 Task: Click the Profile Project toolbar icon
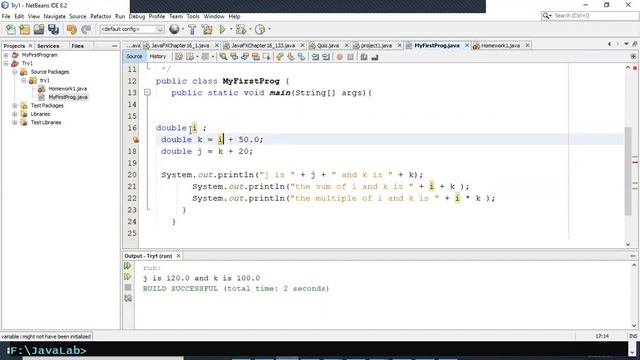(x=260, y=29)
